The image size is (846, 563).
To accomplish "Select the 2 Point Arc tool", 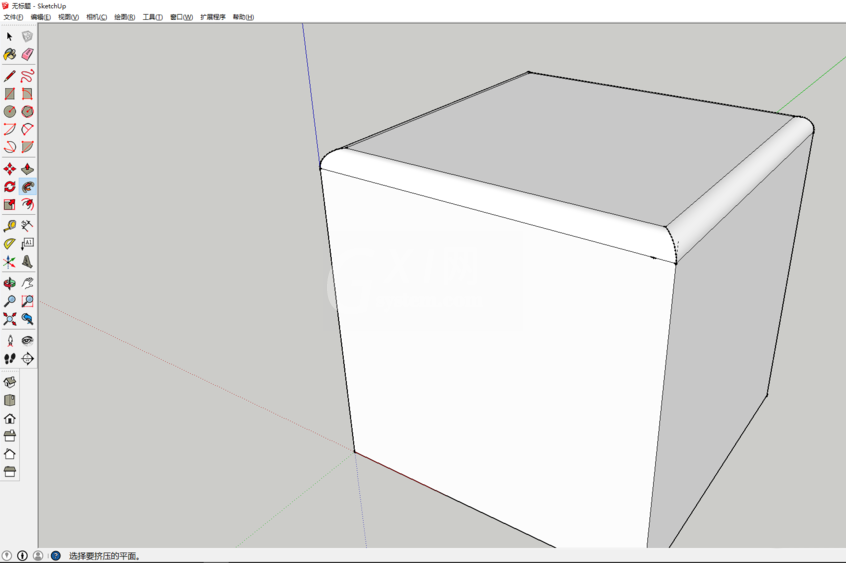I will 28,130.
